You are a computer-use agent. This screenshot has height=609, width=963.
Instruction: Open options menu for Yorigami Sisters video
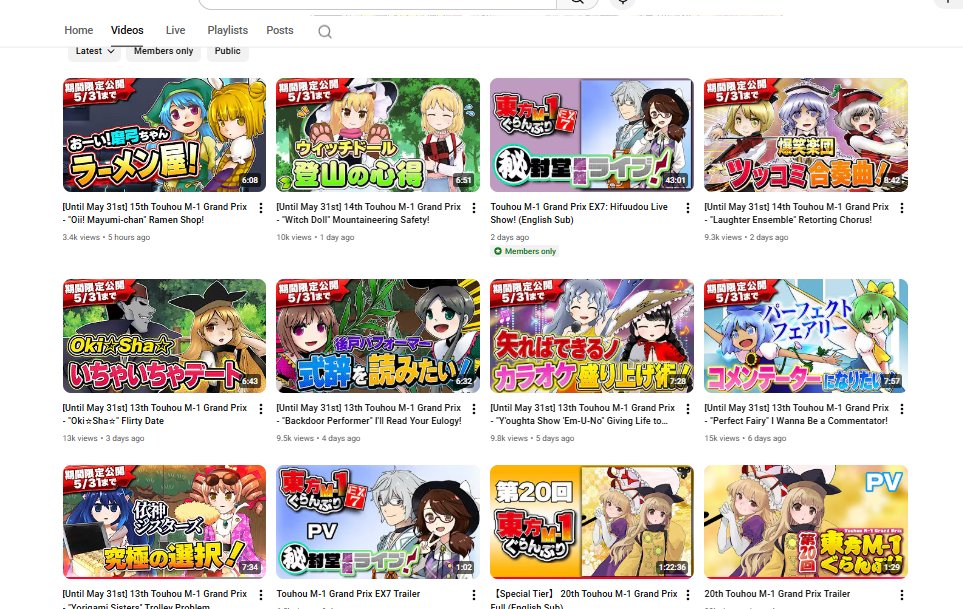pos(261,595)
